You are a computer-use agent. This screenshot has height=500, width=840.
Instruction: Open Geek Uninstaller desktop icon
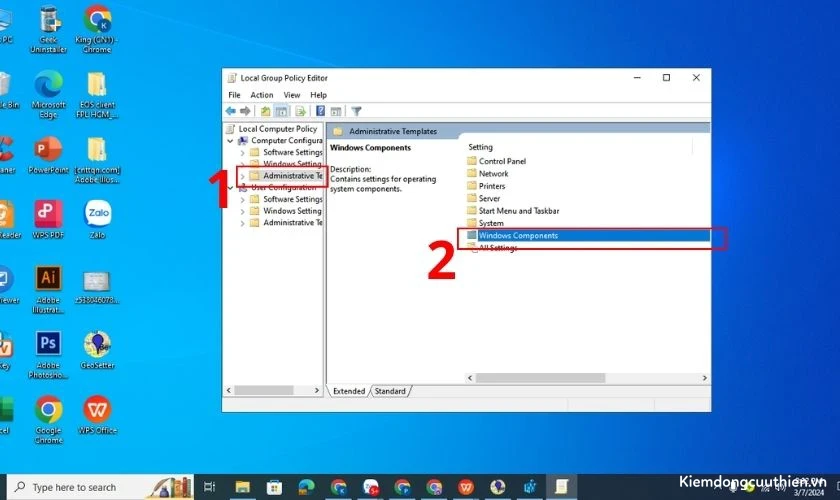[x=48, y=29]
